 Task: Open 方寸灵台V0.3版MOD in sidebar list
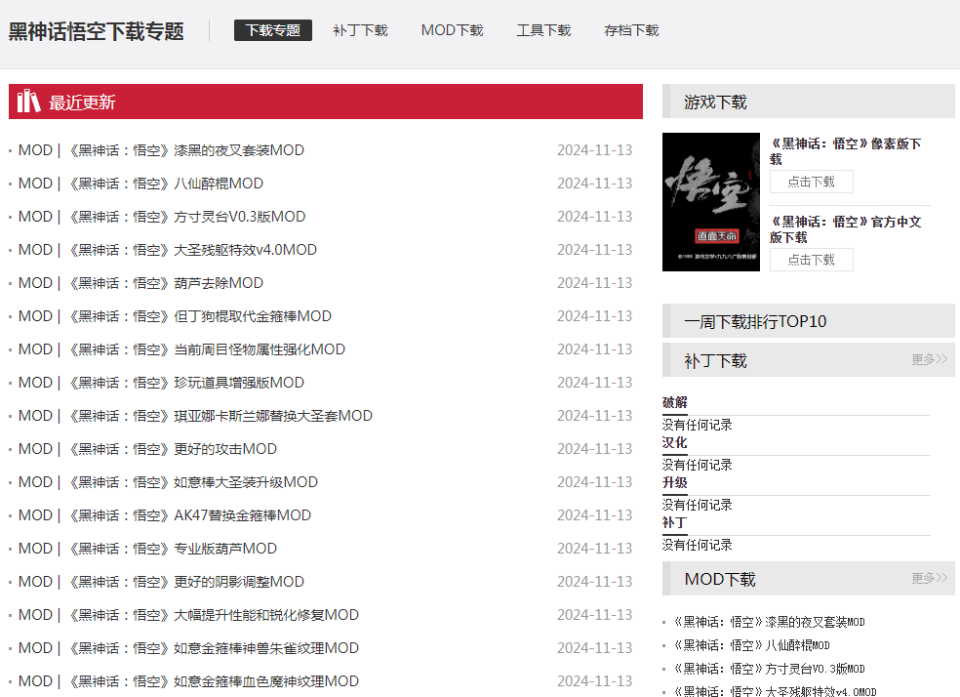(x=768, y=668)
